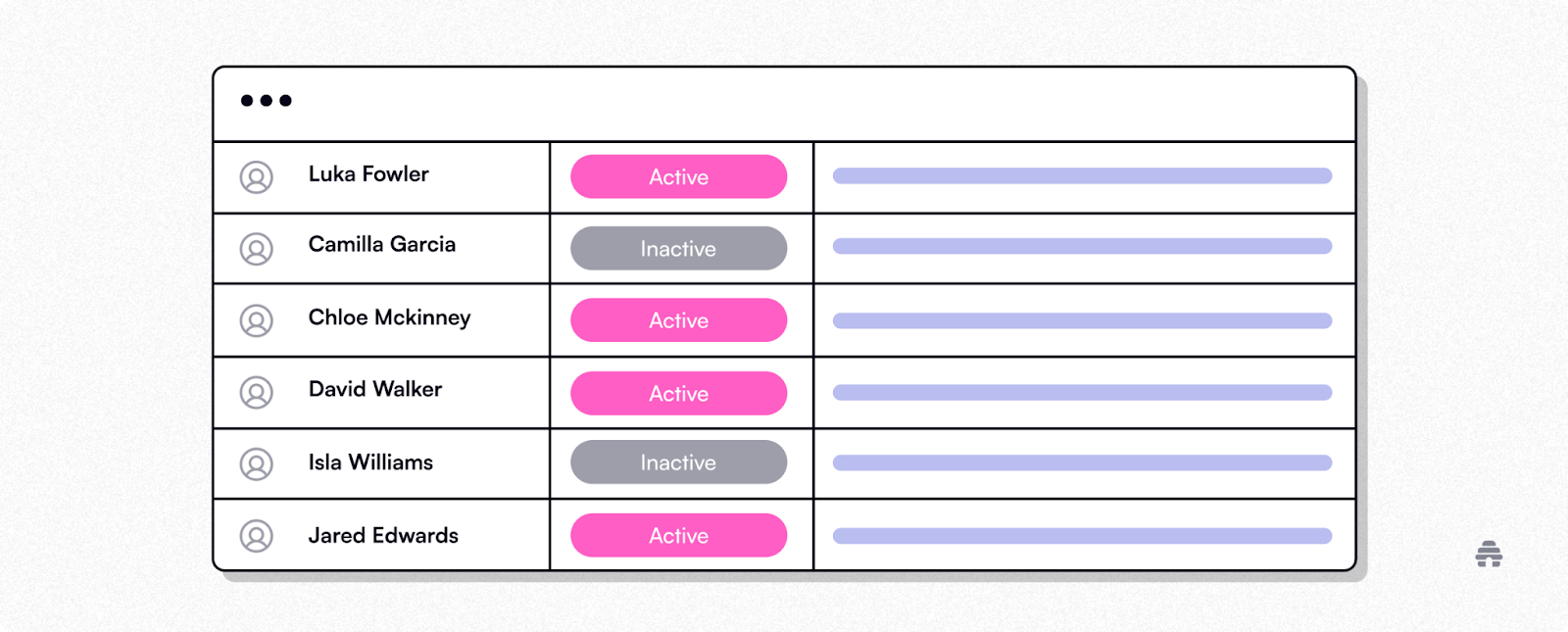Viewport: 1568px width, 632px height.
Task: Click Camilla Garcia's user avatar icon
Action: coord(257,249)
